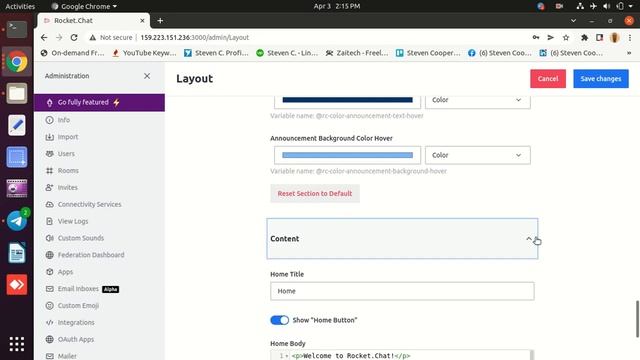Click the Import sidebar icon
Image resolution: width=640 pixels, height=360 pixels.
pyautogui.click(x=49, y=137)
